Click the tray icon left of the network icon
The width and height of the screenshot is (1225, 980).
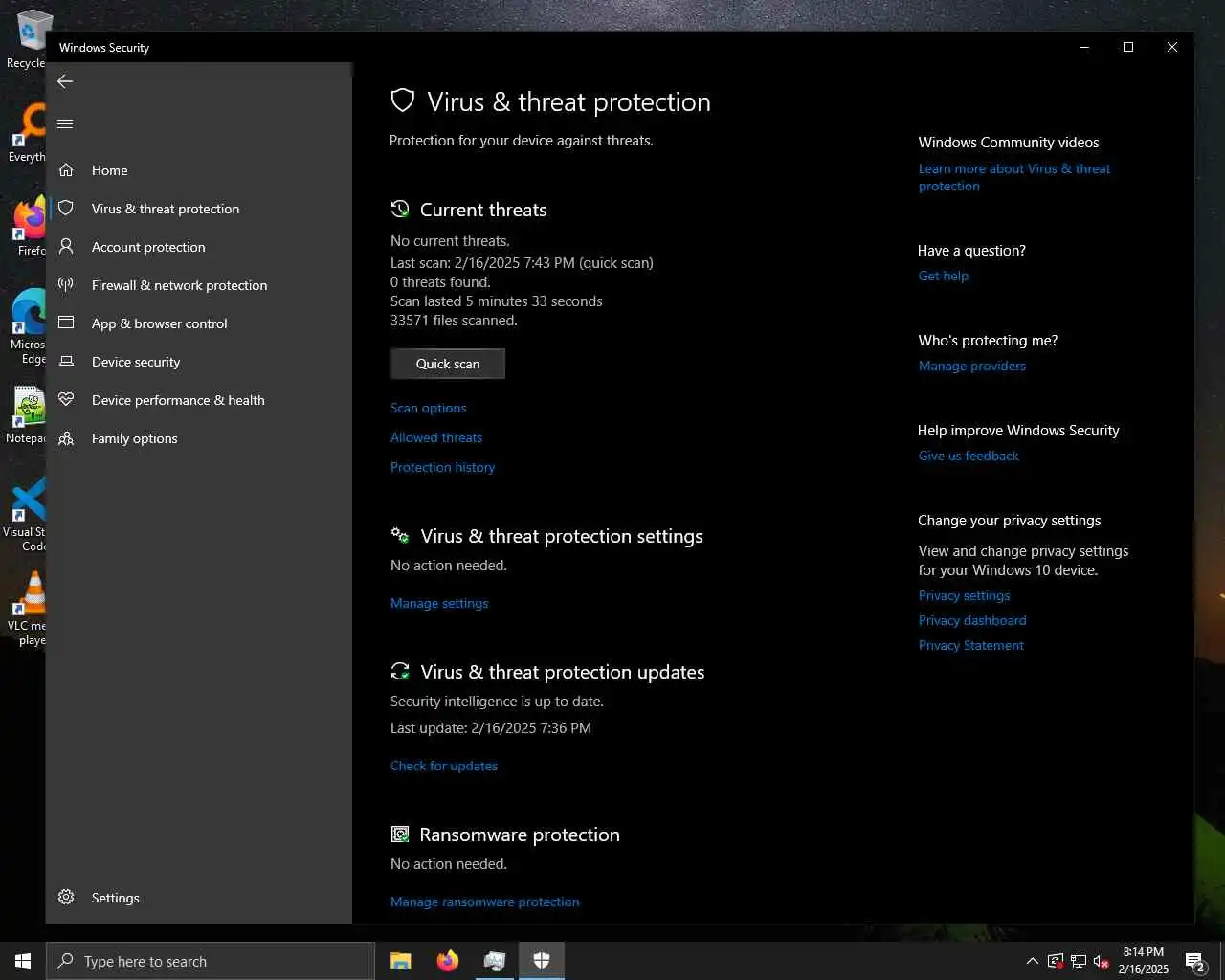coord(1056,961)
